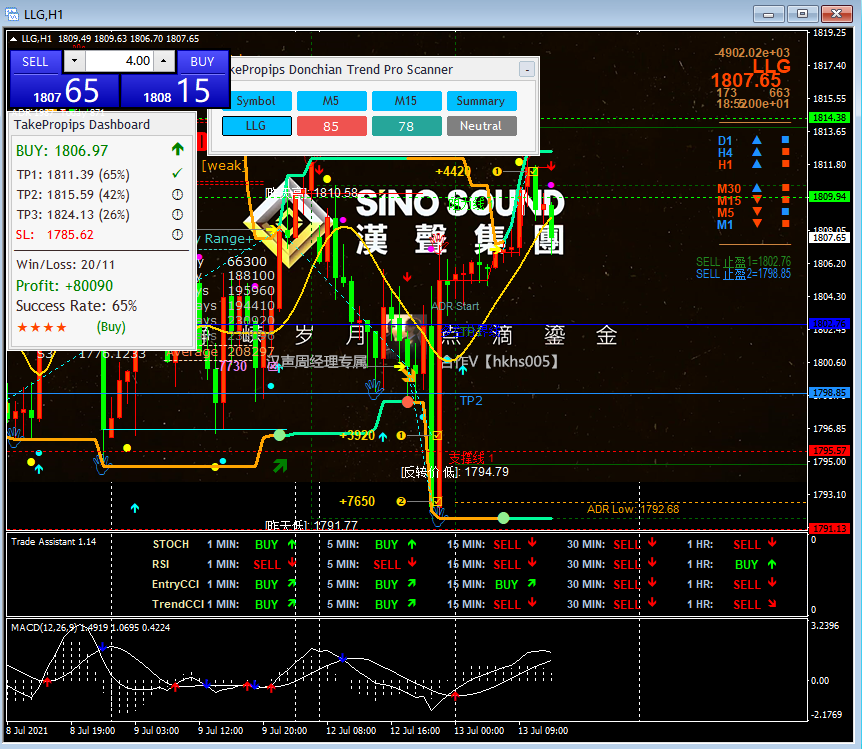Click the green diagonal arrow on chart
The width and height of the screenshot is (862, 749).
point(280,466)
